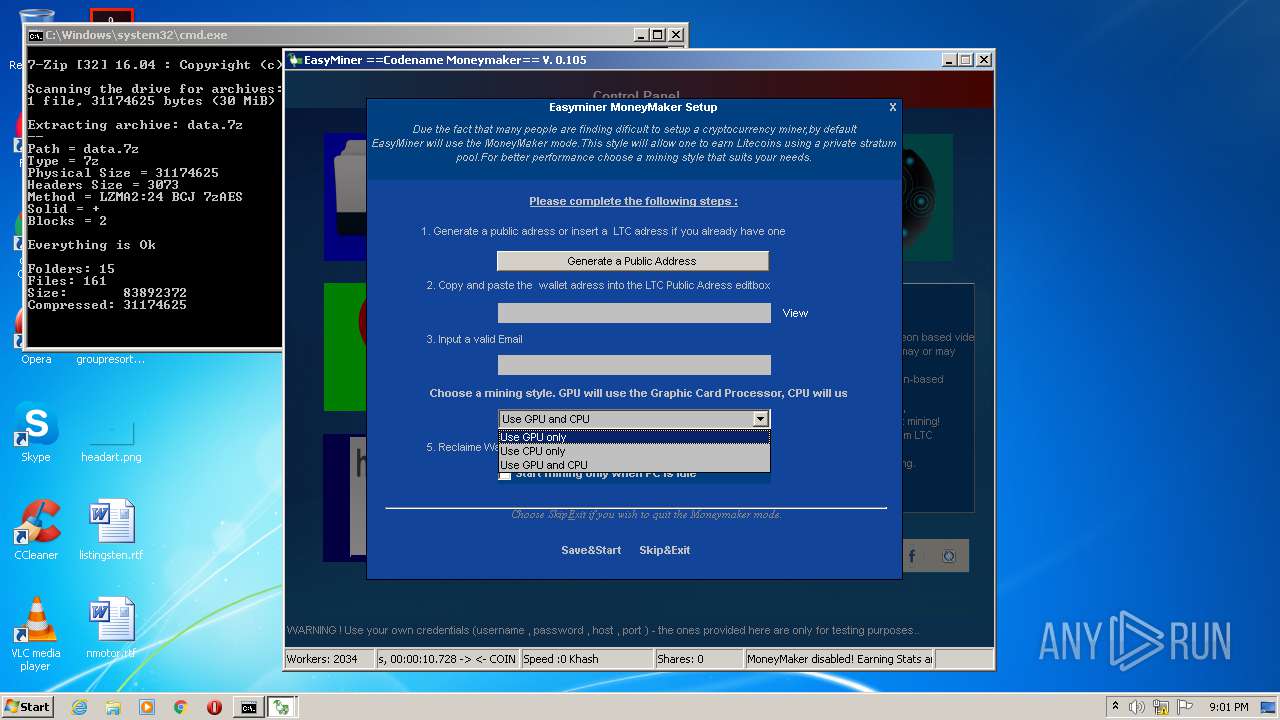
Task: Open Windows Explorer folder taskbar icon
Action: tap(113, 707)
